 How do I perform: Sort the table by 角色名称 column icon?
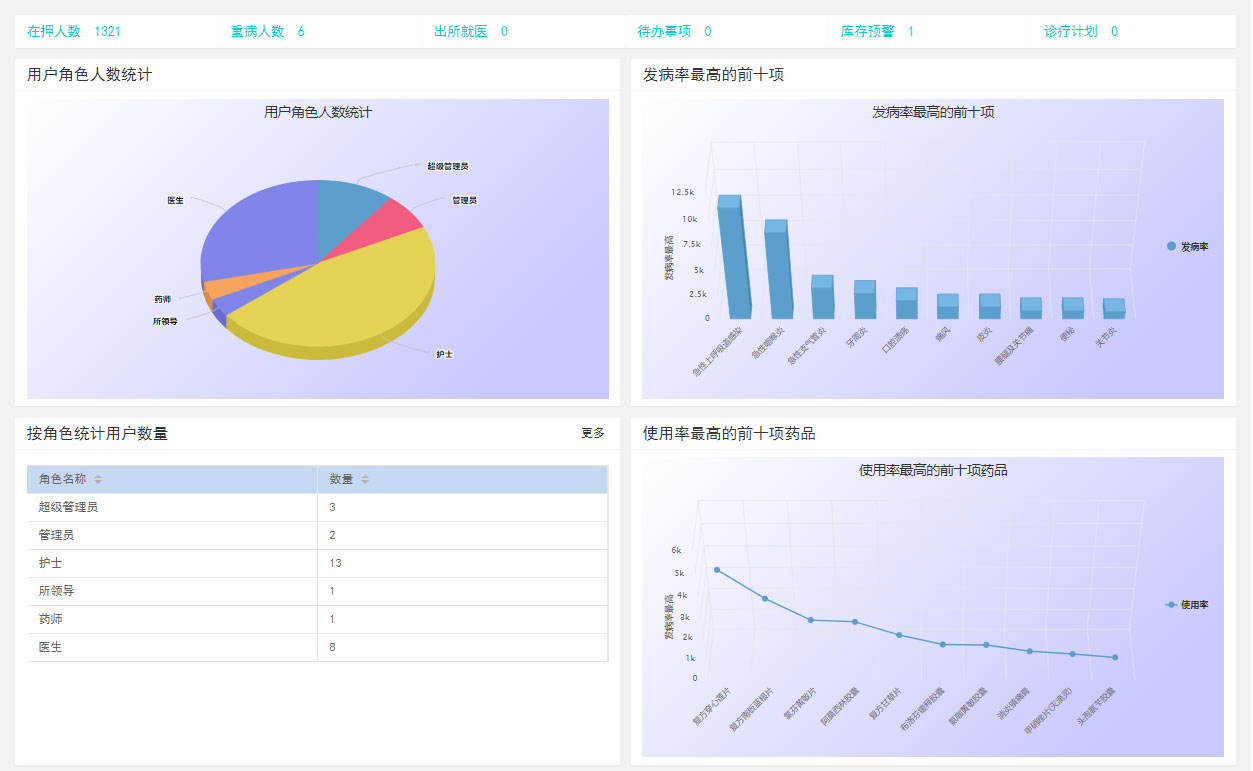[x=98, y=480]
